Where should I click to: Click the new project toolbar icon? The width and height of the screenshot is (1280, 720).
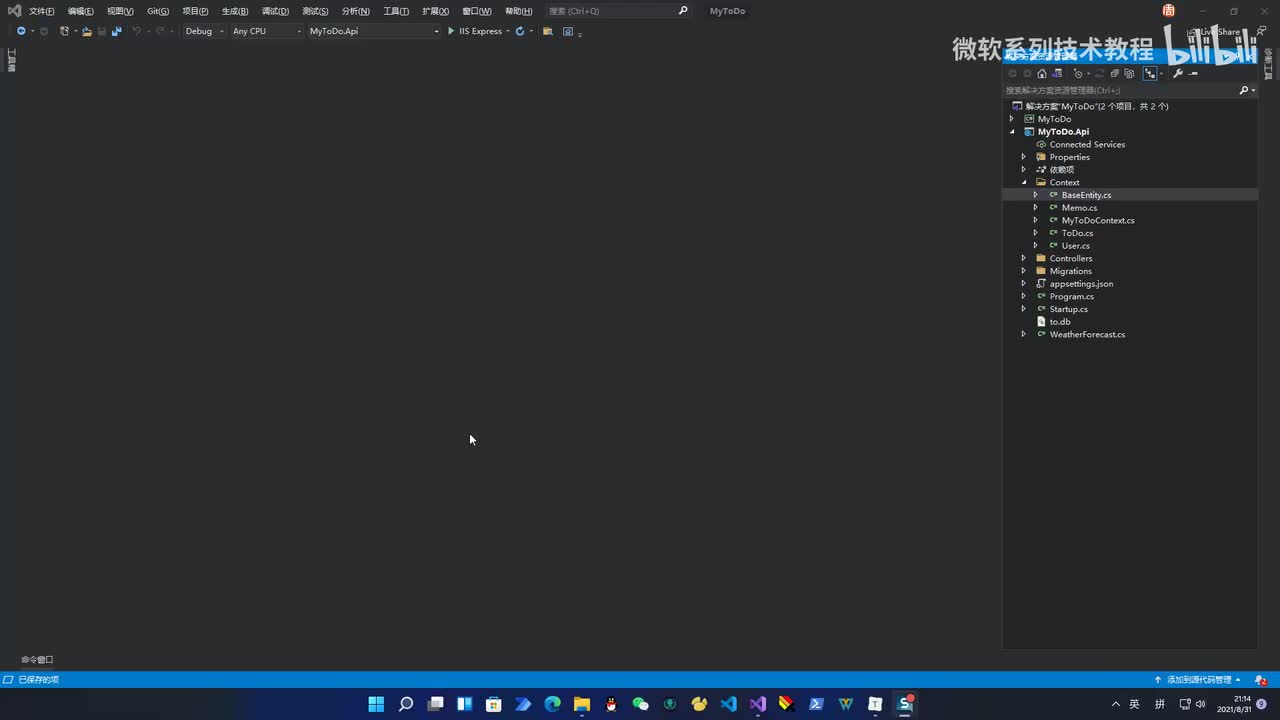click(64, 31)
